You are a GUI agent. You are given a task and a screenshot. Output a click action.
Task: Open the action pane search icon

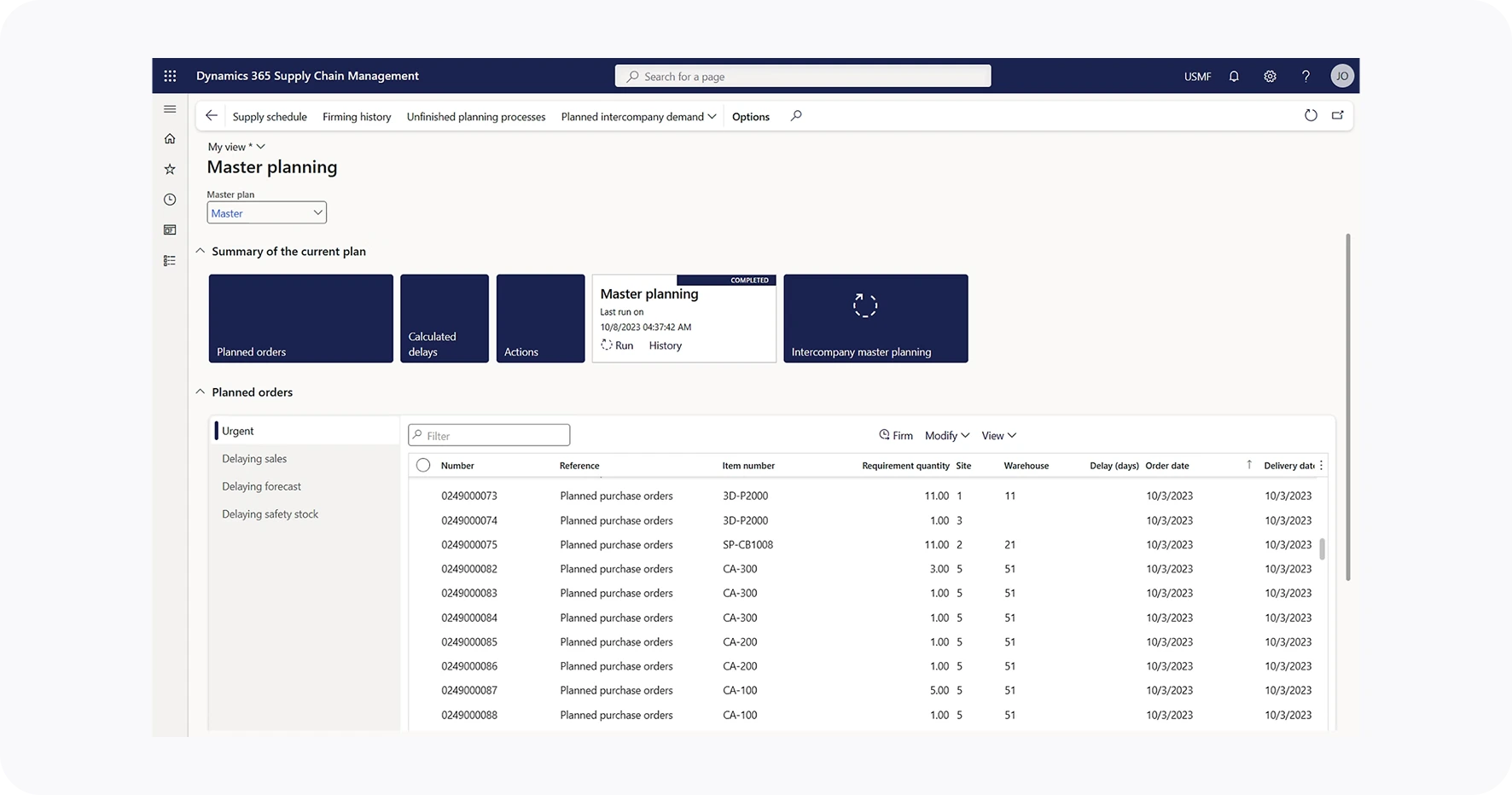click(x=796, y=116)
